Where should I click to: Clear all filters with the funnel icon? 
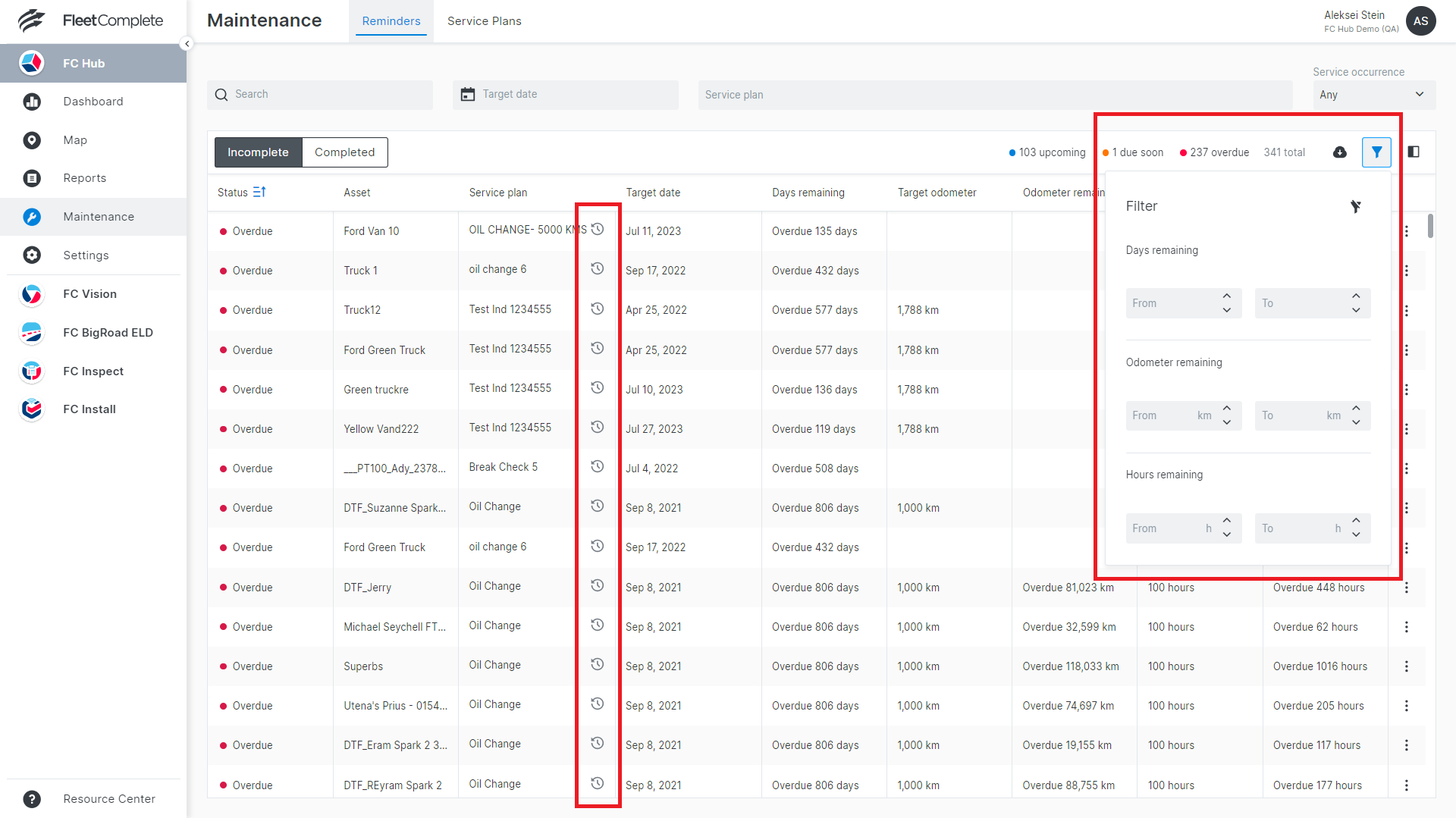pyautogui.click(x=1357, y=205)
